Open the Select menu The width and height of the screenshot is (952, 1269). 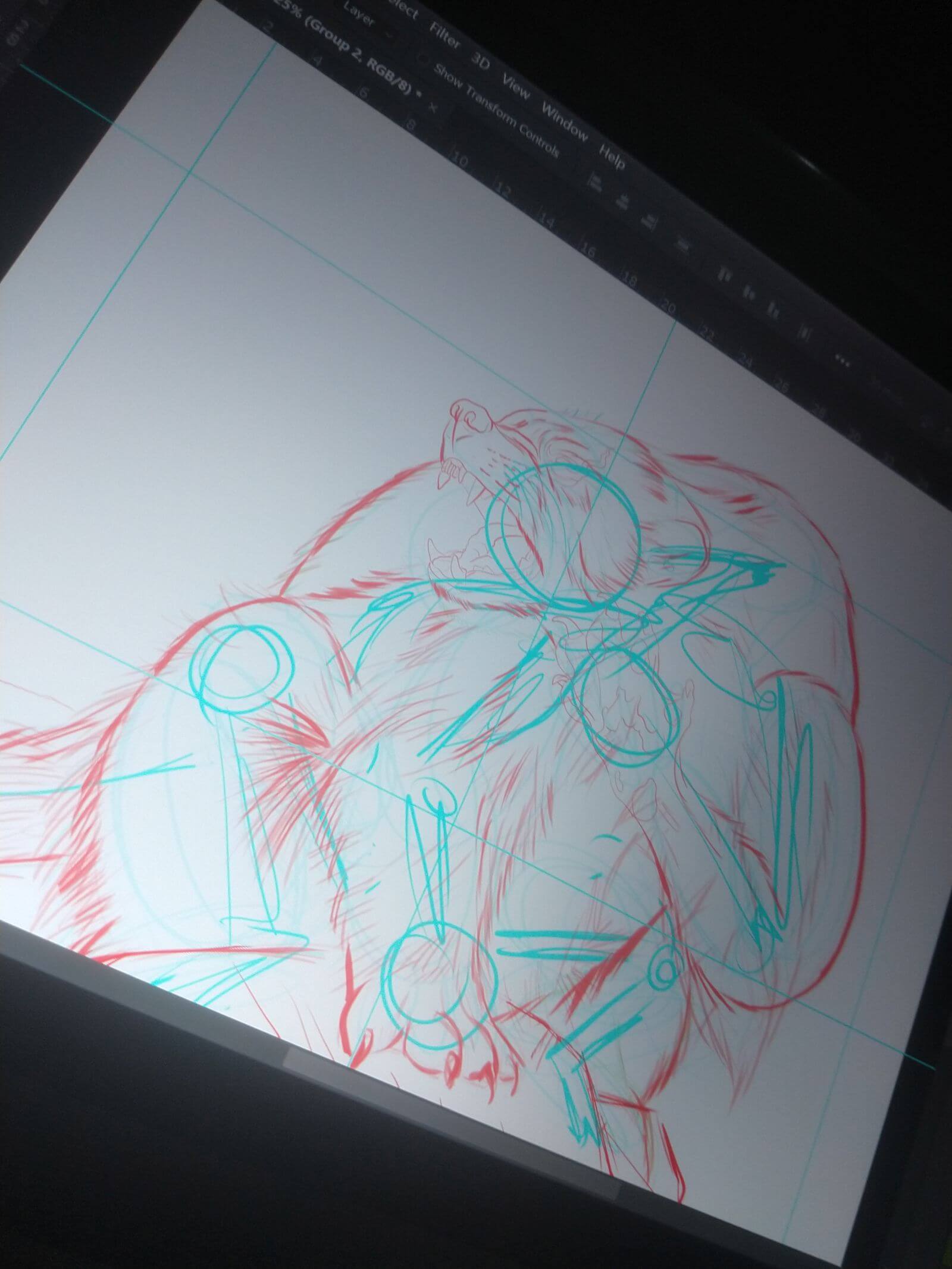[x=405, y=10]
